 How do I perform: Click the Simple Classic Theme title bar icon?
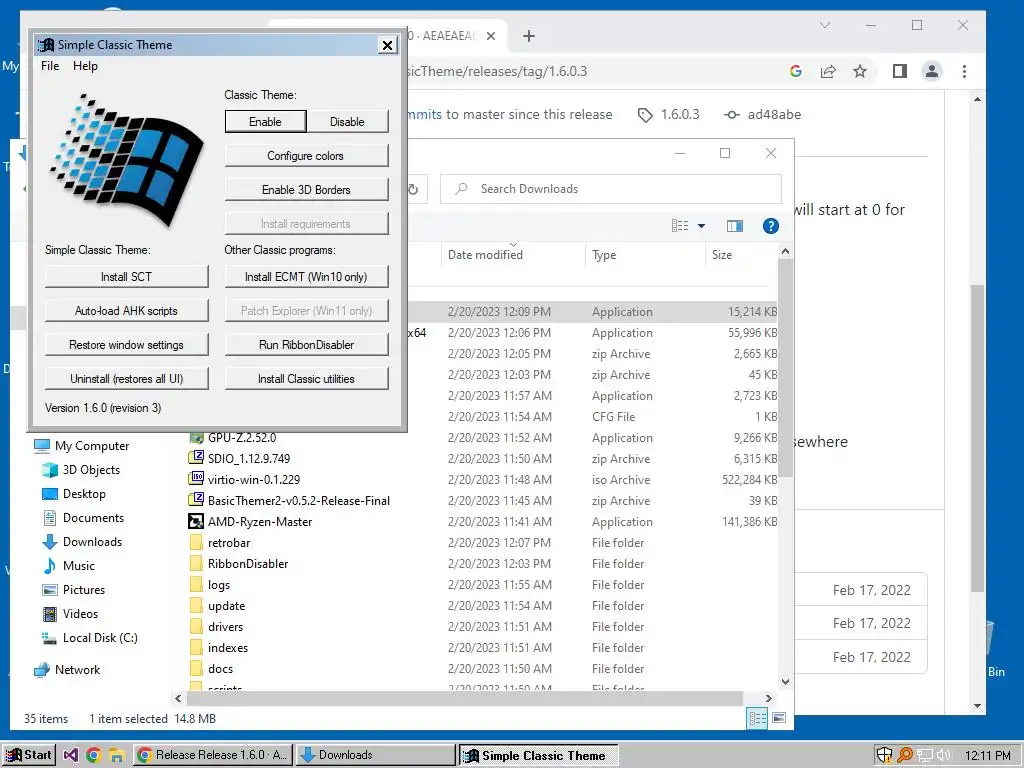(46, 44)
